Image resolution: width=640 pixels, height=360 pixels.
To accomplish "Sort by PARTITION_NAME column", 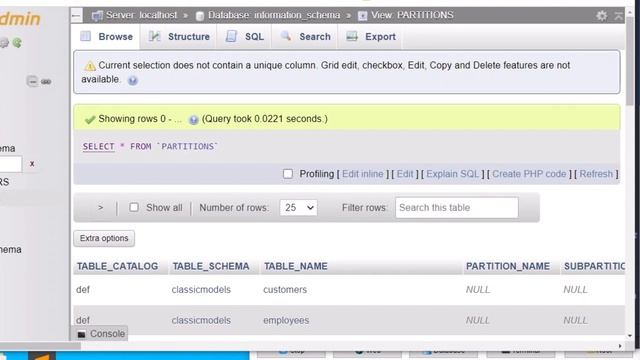I will coord(508,267).
